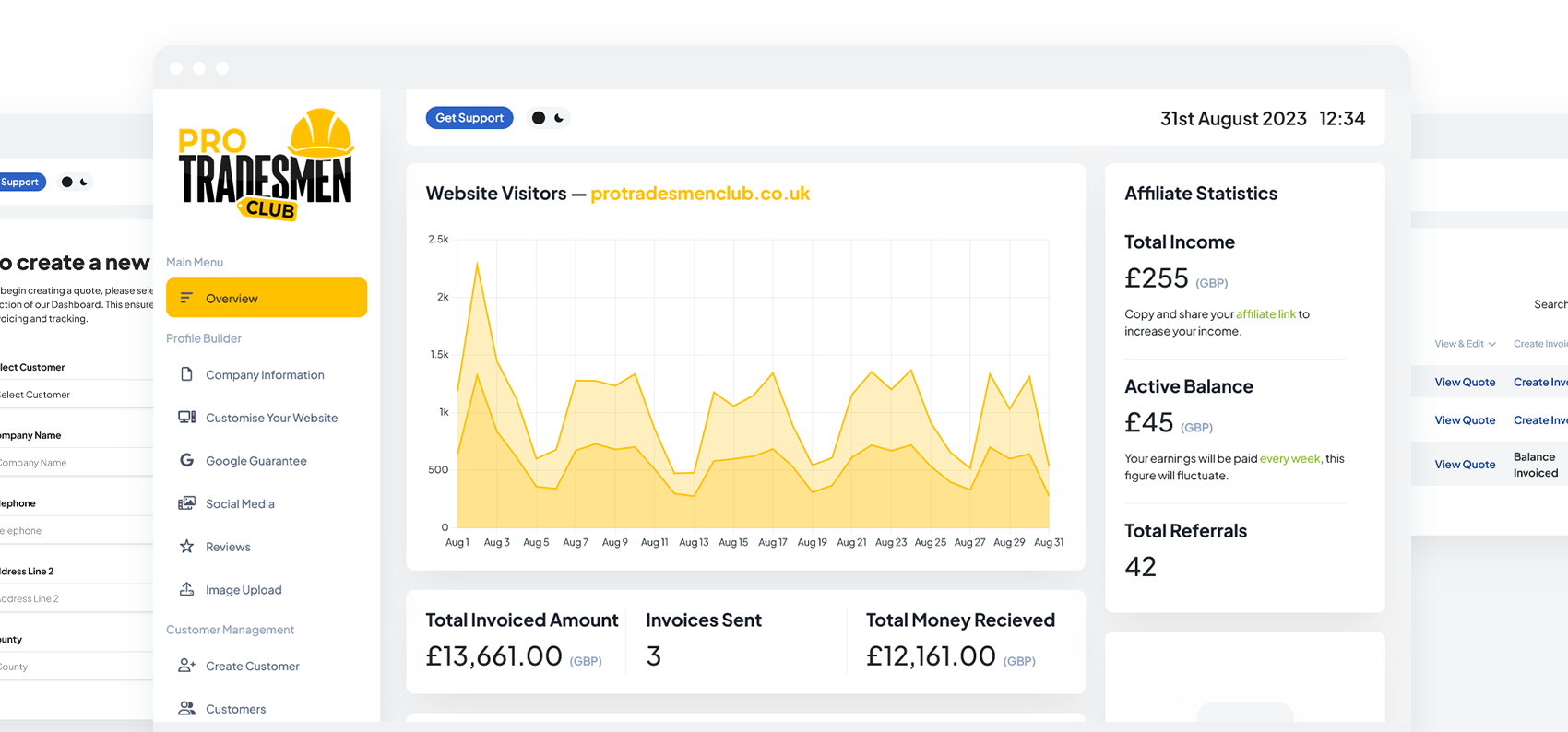Open protradesmenclub.co.uk link

[x=700, y=194]
